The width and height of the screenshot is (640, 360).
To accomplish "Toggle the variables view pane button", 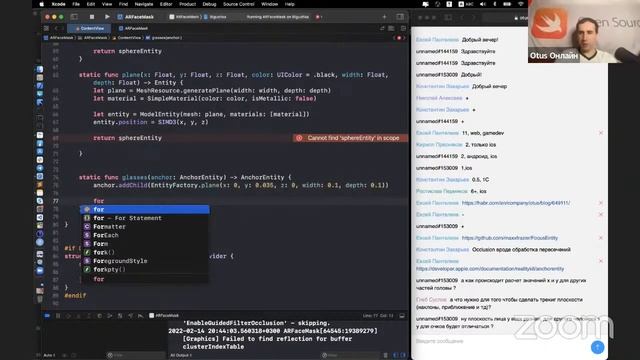I will click(395, 355).
